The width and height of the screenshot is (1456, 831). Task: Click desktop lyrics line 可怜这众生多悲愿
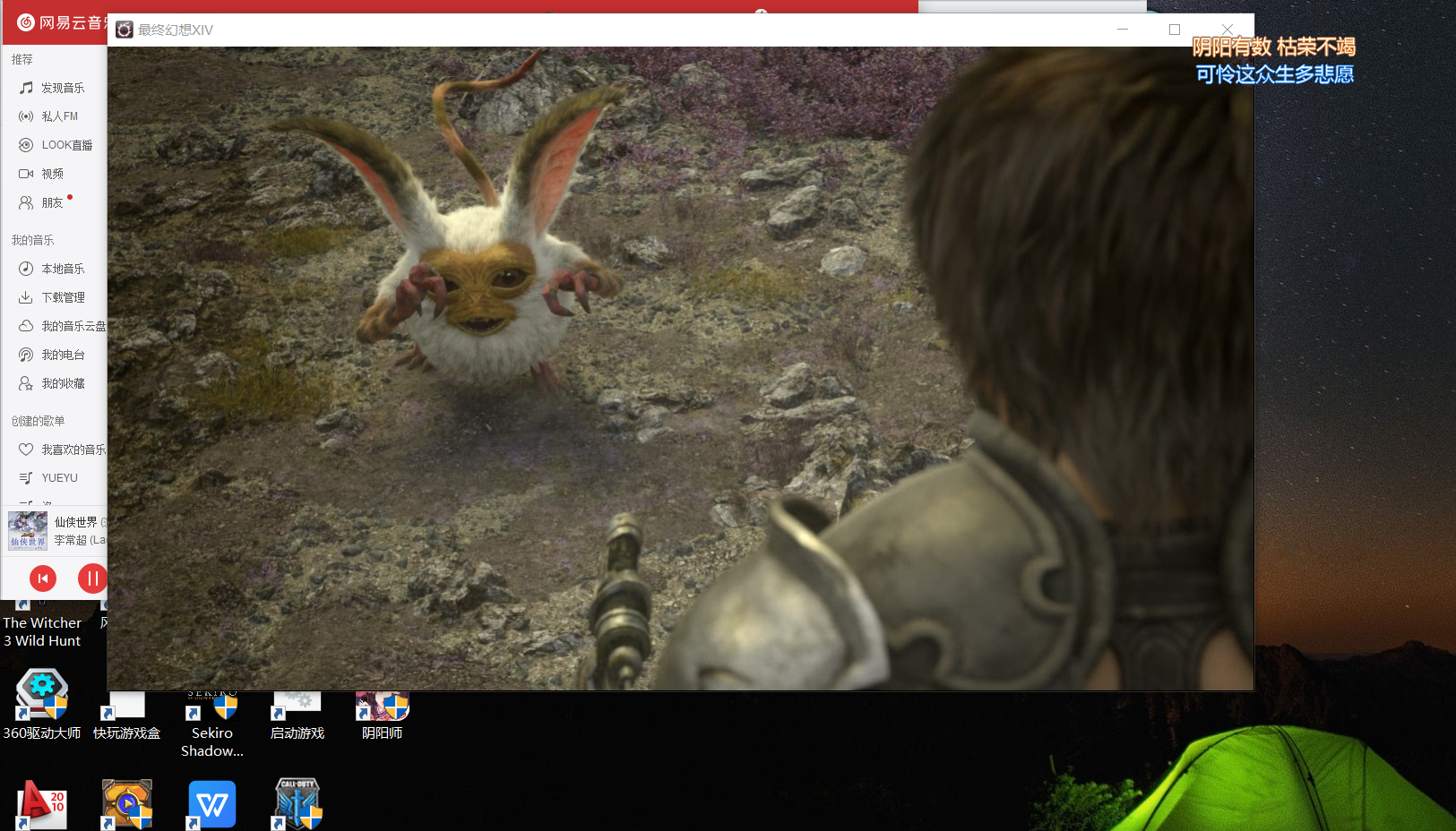[x=1275, y=74]
